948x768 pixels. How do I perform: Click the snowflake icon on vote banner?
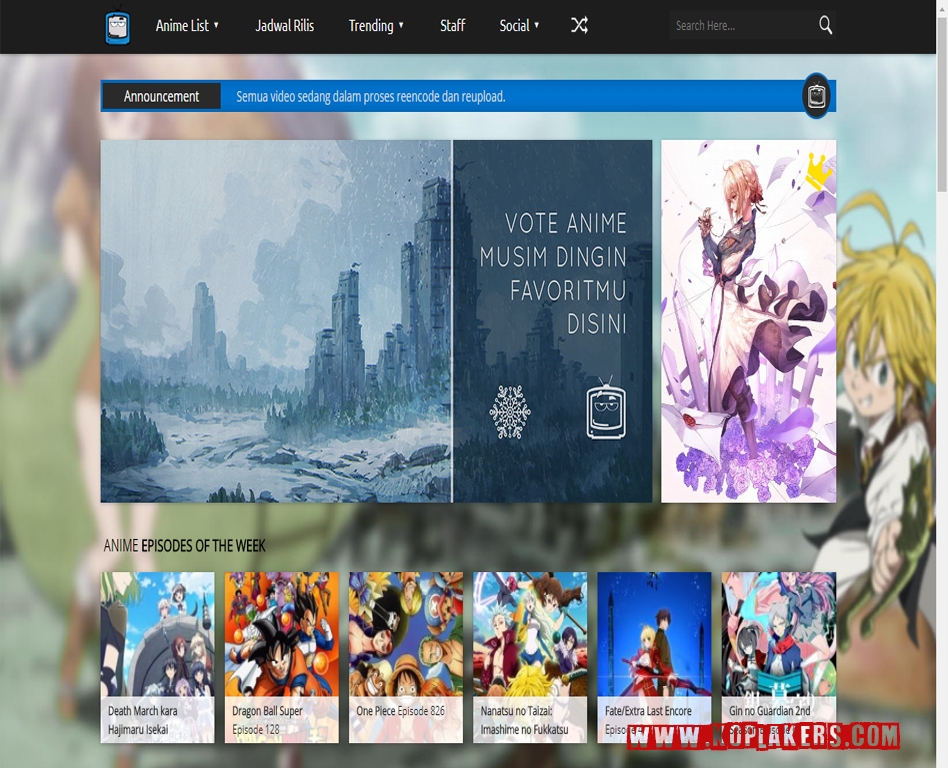click(x=510, y=412)
